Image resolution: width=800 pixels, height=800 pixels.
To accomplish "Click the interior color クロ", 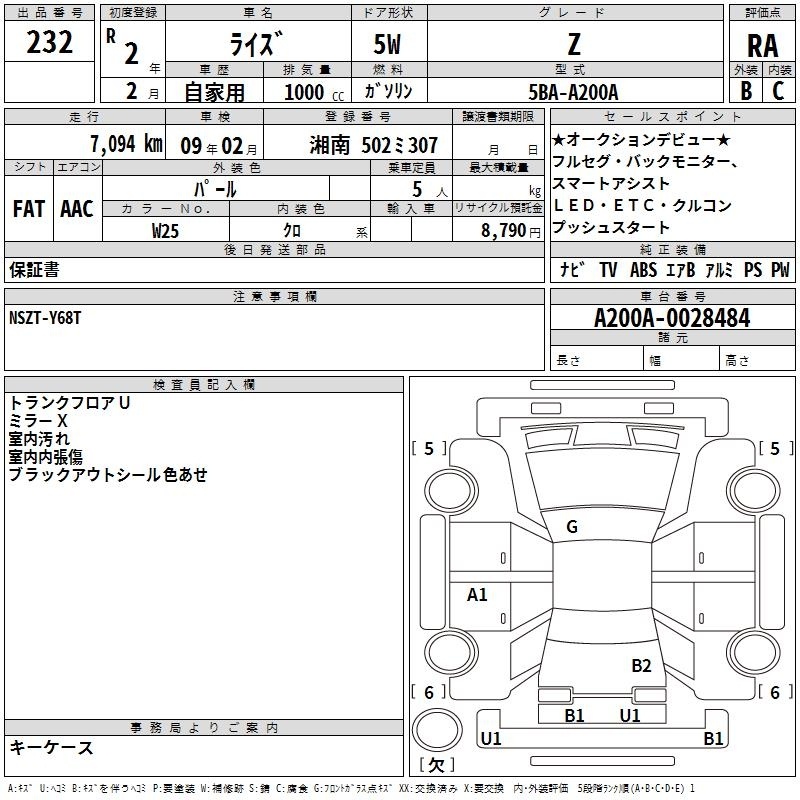I will pos(292,231).
